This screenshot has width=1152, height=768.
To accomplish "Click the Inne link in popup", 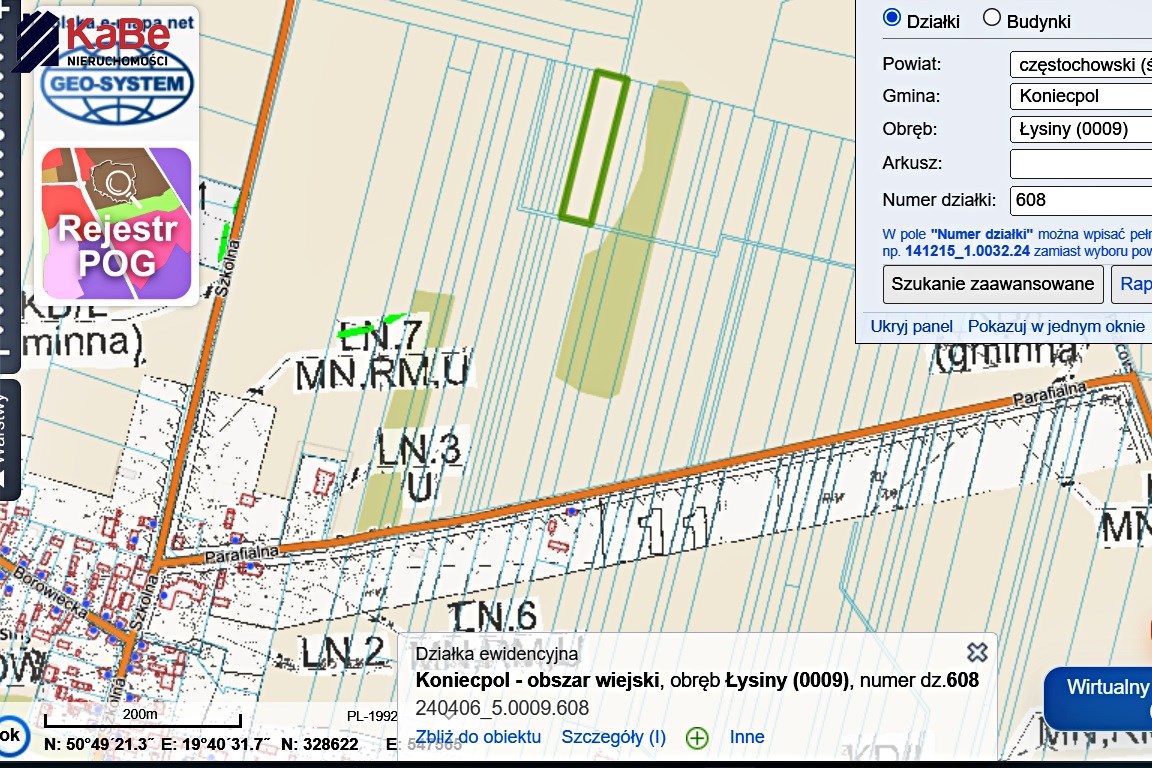I will pyautogui.click(x=747, y=737).
